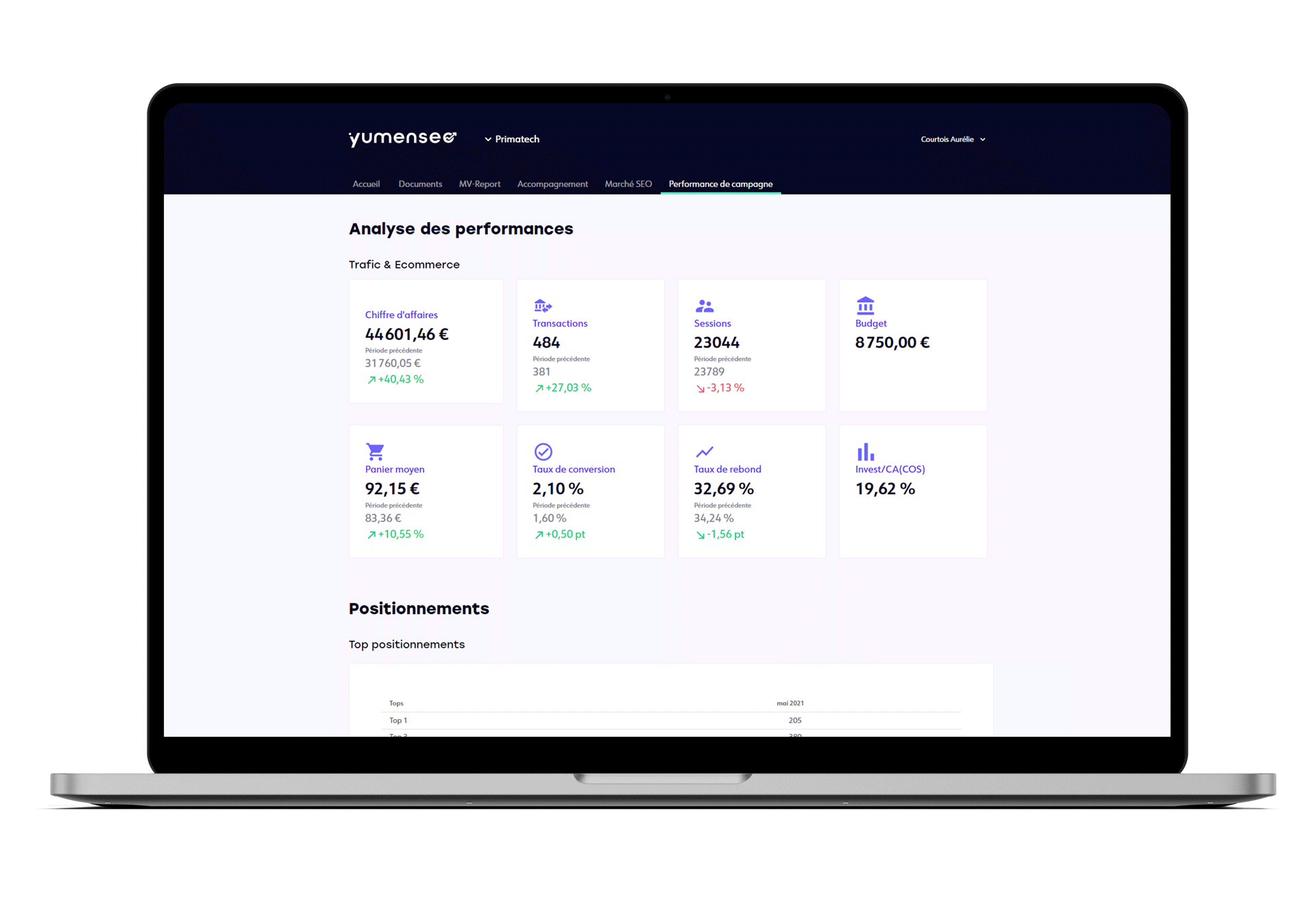Click the Analyse des performances heading
Viewport: 1316px width, 911px height.
(461, 229)
